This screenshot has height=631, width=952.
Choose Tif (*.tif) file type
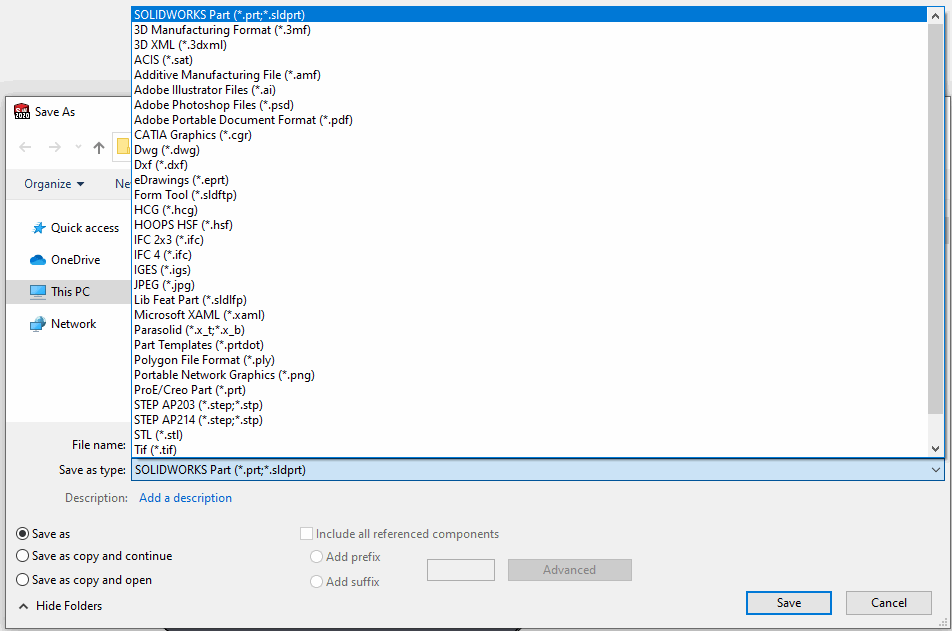point(529,449)
